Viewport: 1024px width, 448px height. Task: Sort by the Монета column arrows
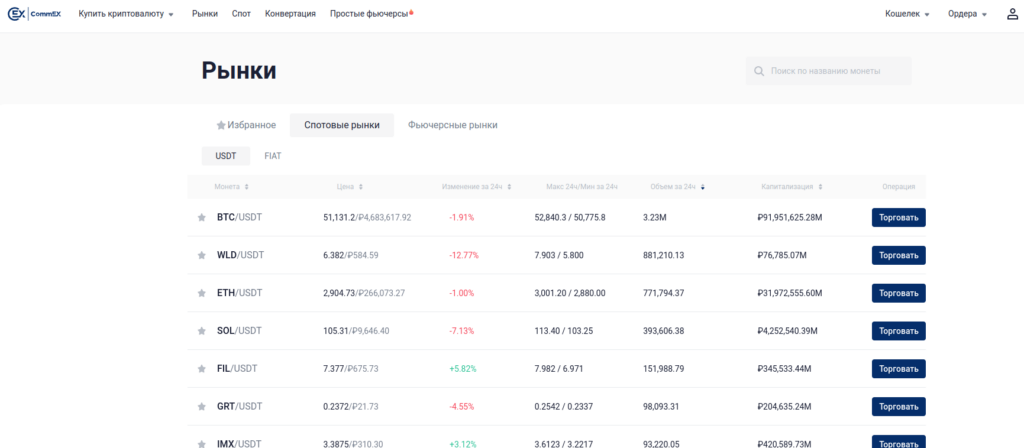click(246, 187)
